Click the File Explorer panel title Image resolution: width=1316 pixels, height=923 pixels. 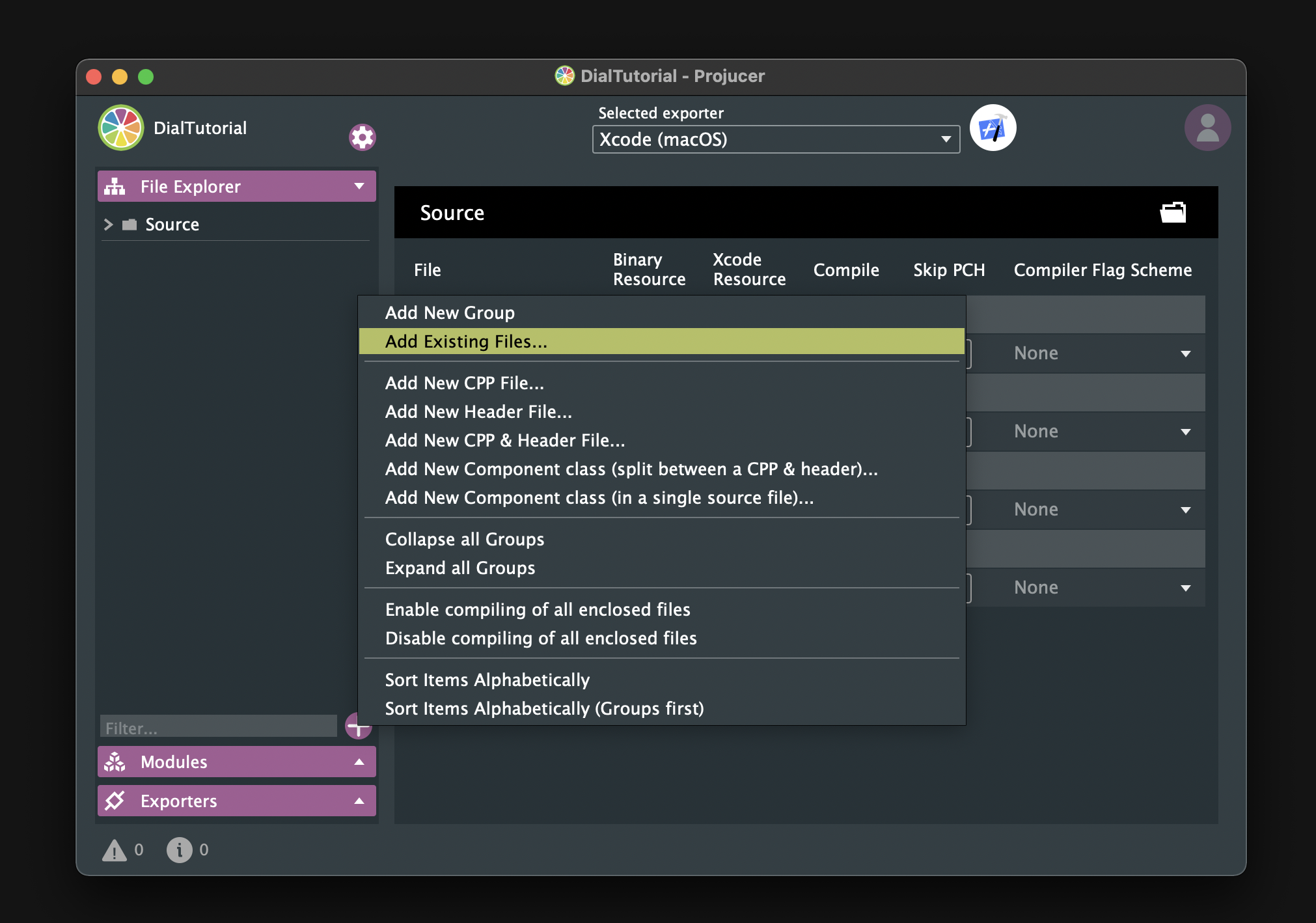(191, 187)
